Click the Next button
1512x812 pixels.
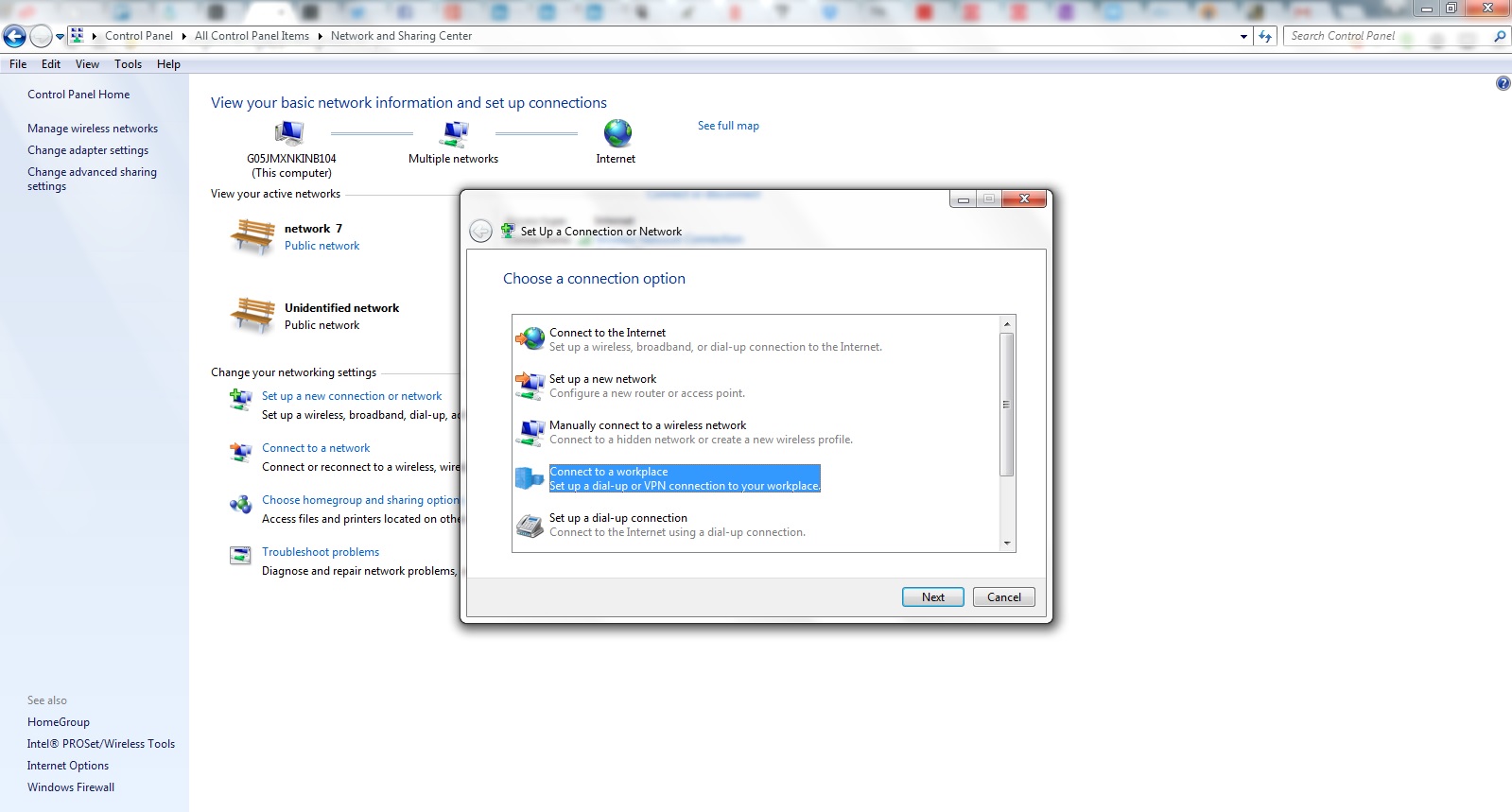point(933,597)
